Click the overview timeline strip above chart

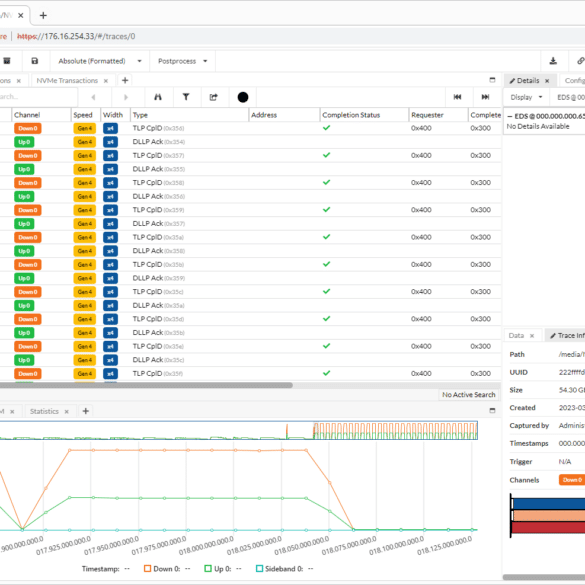[x=239, y=430]
